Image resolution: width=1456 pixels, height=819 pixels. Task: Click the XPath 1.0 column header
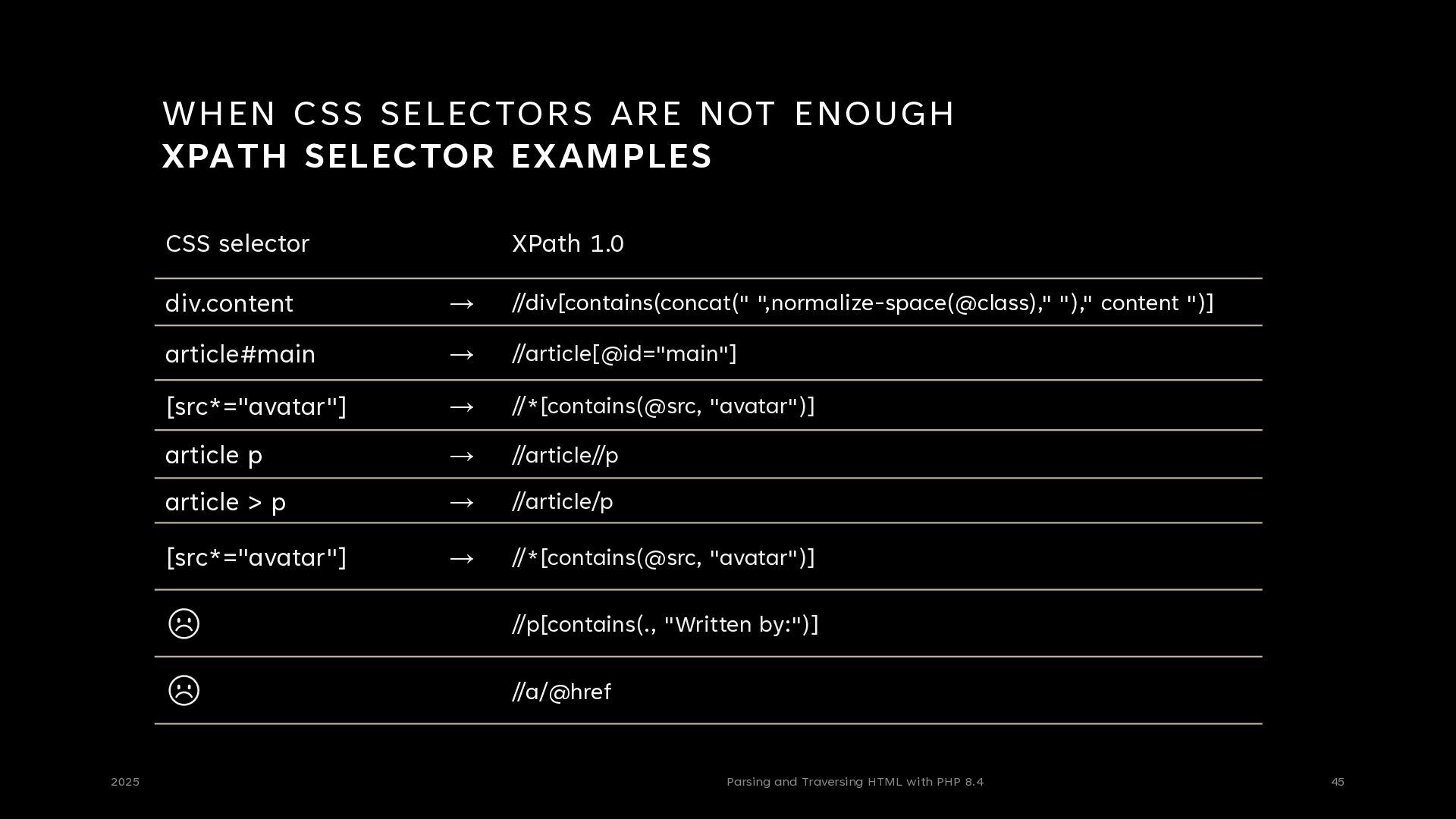click(568, 243)
